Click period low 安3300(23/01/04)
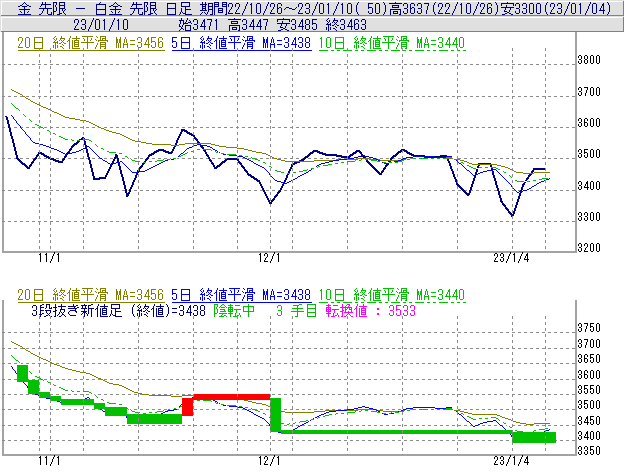 pyautogui.click(x=556, y=8)
